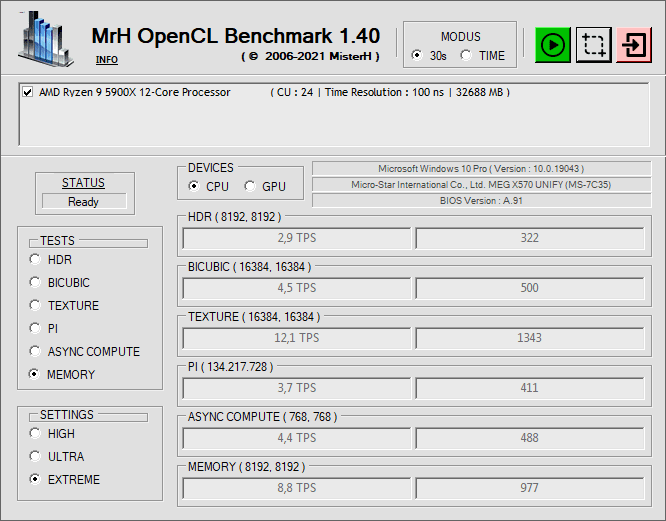This screenshot has width=666, height=521.
Task: Click the MEG X570 UNIFY motherboard field
Action: (481, 185)
